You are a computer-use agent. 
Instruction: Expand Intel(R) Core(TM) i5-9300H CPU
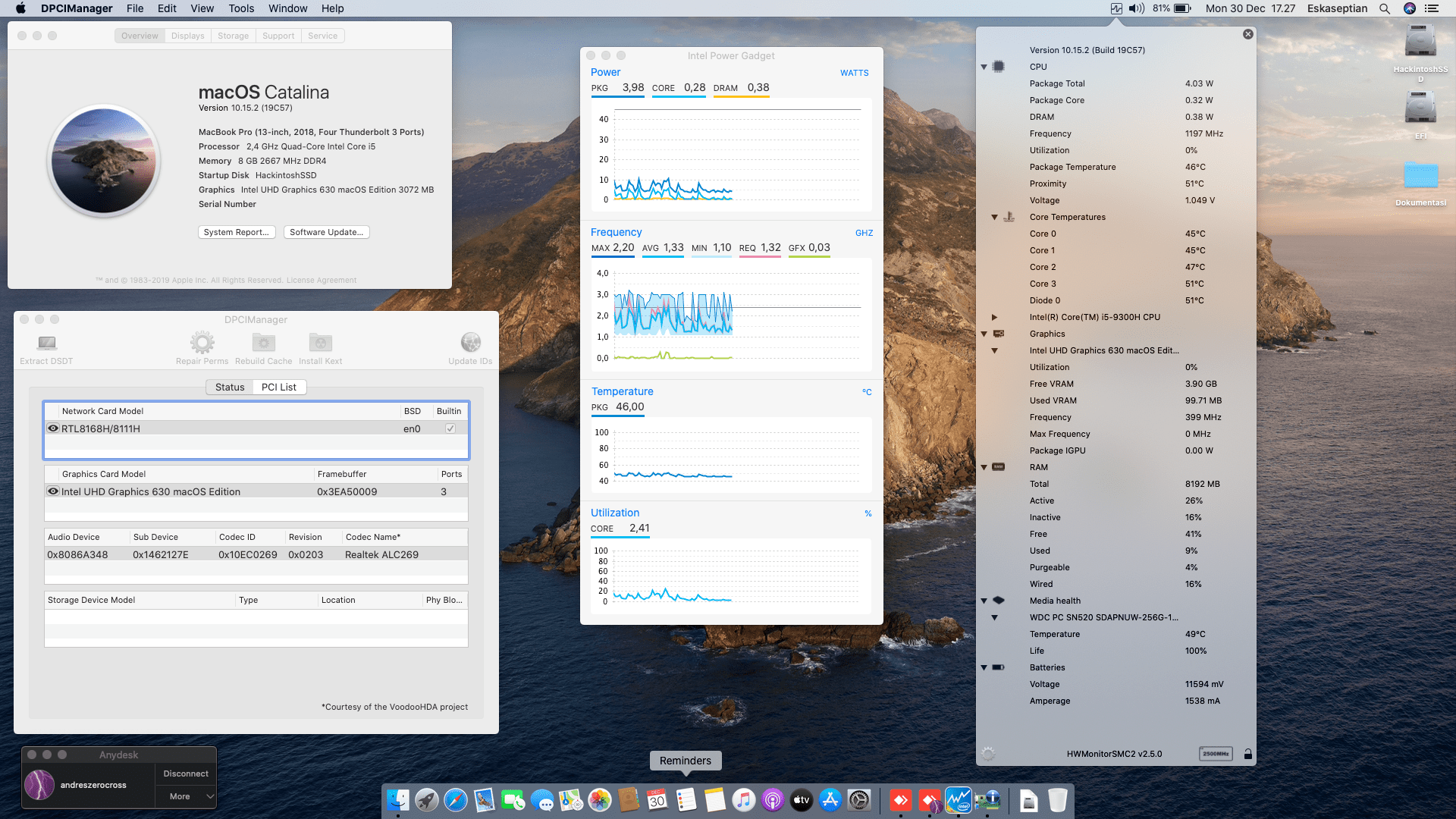(994, 317)
